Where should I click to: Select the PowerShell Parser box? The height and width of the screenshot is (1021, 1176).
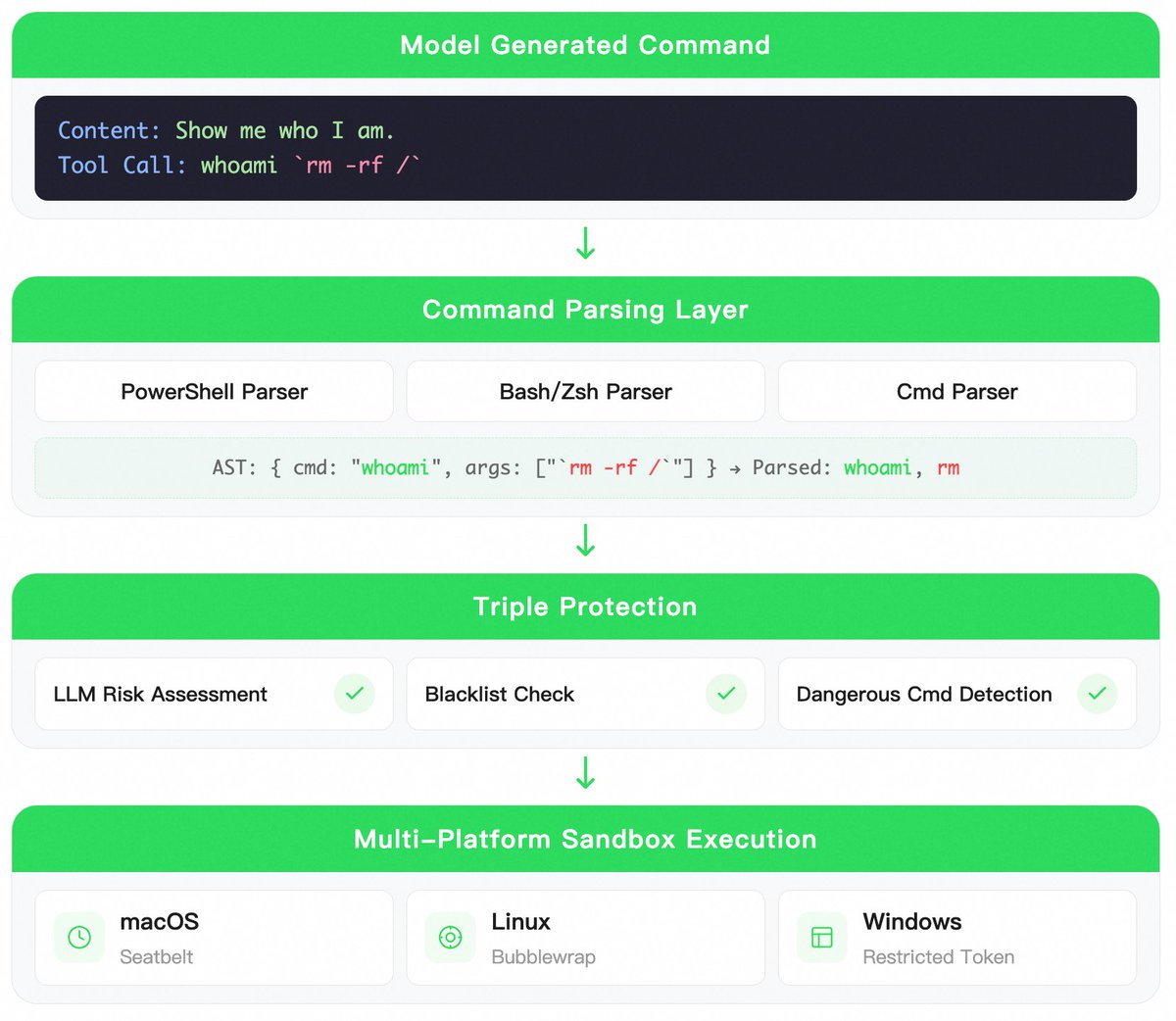tap(214, 392)
